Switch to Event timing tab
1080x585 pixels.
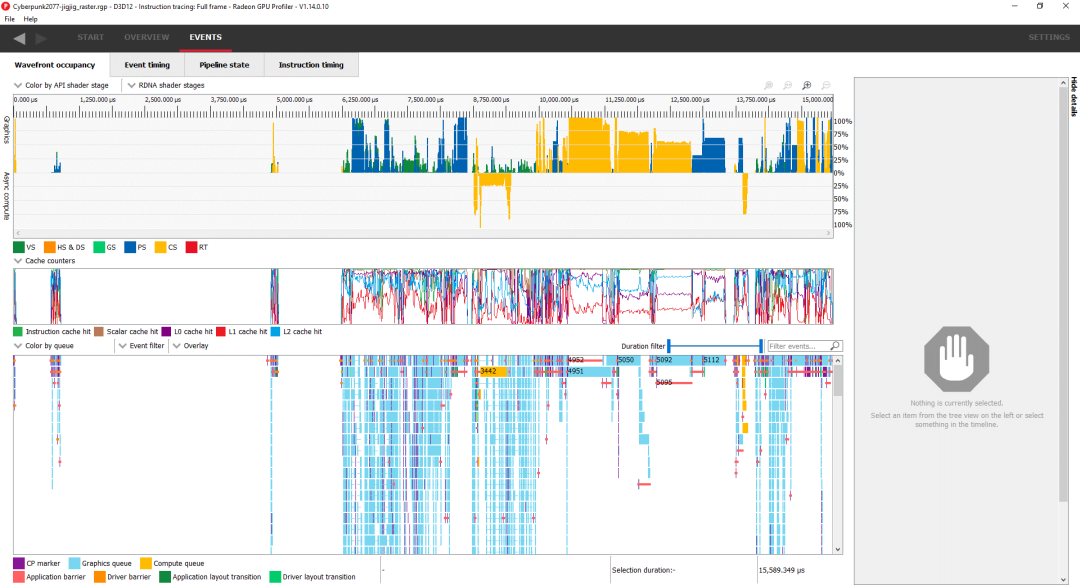coord(147,65)
